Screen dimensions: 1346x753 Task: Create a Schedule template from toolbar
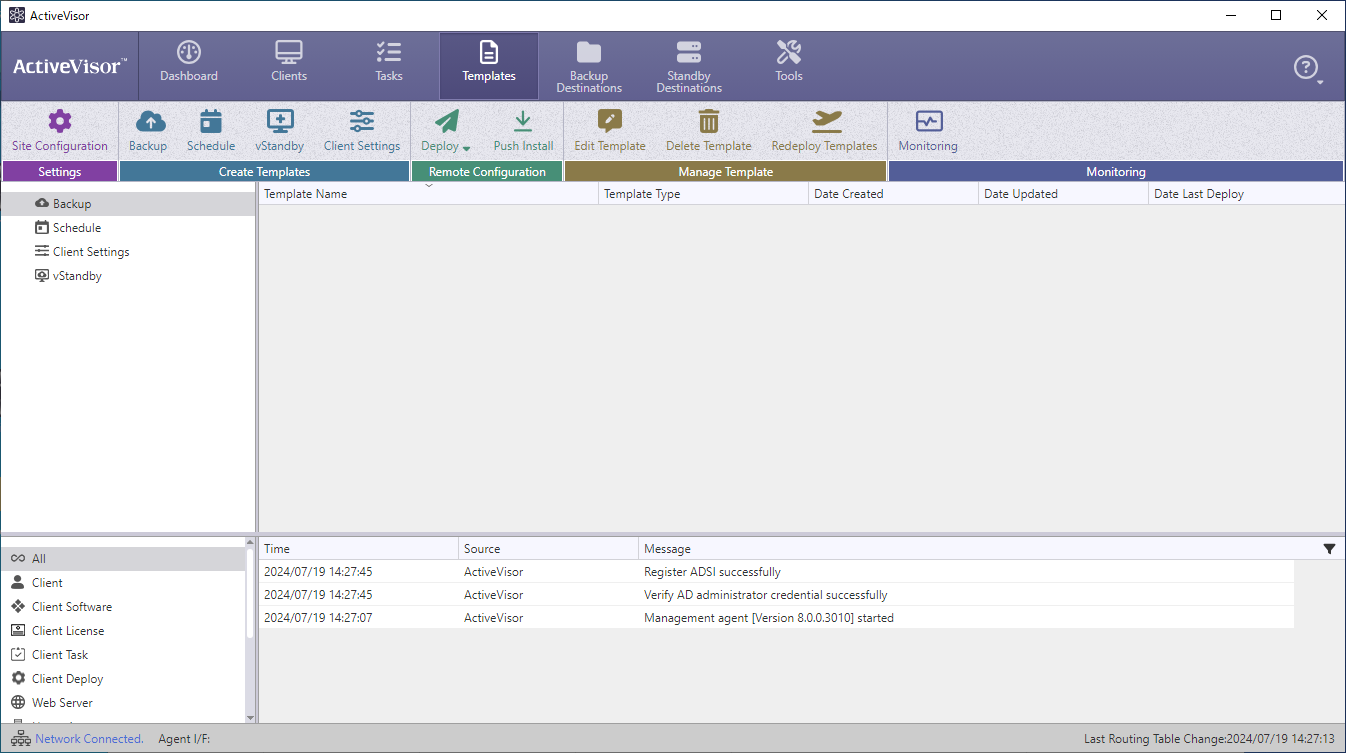click(211, 131)
